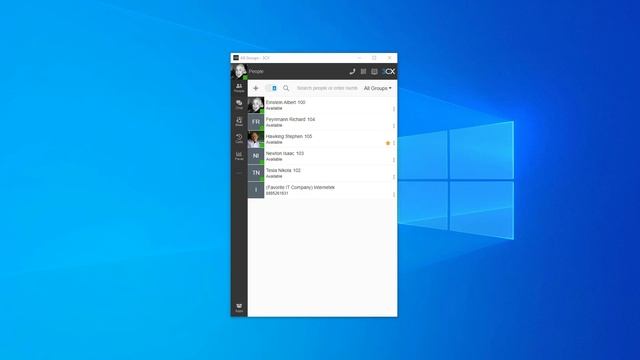This screenshot has width=640, height=360.
Task: Click the square icon beside the 3CX logo
Action: click(x=374, y=71)
